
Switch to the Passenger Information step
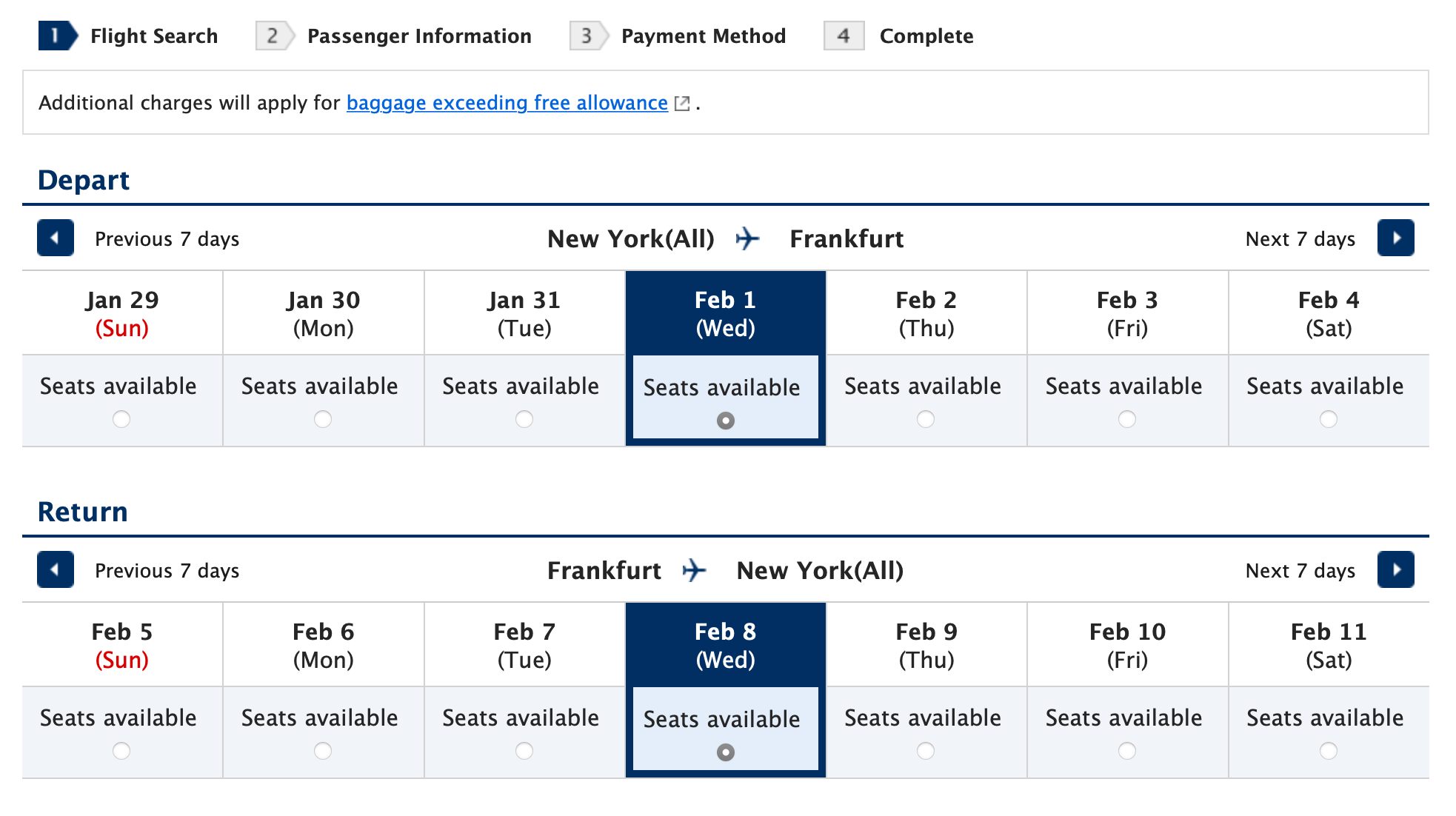(419, 36)
